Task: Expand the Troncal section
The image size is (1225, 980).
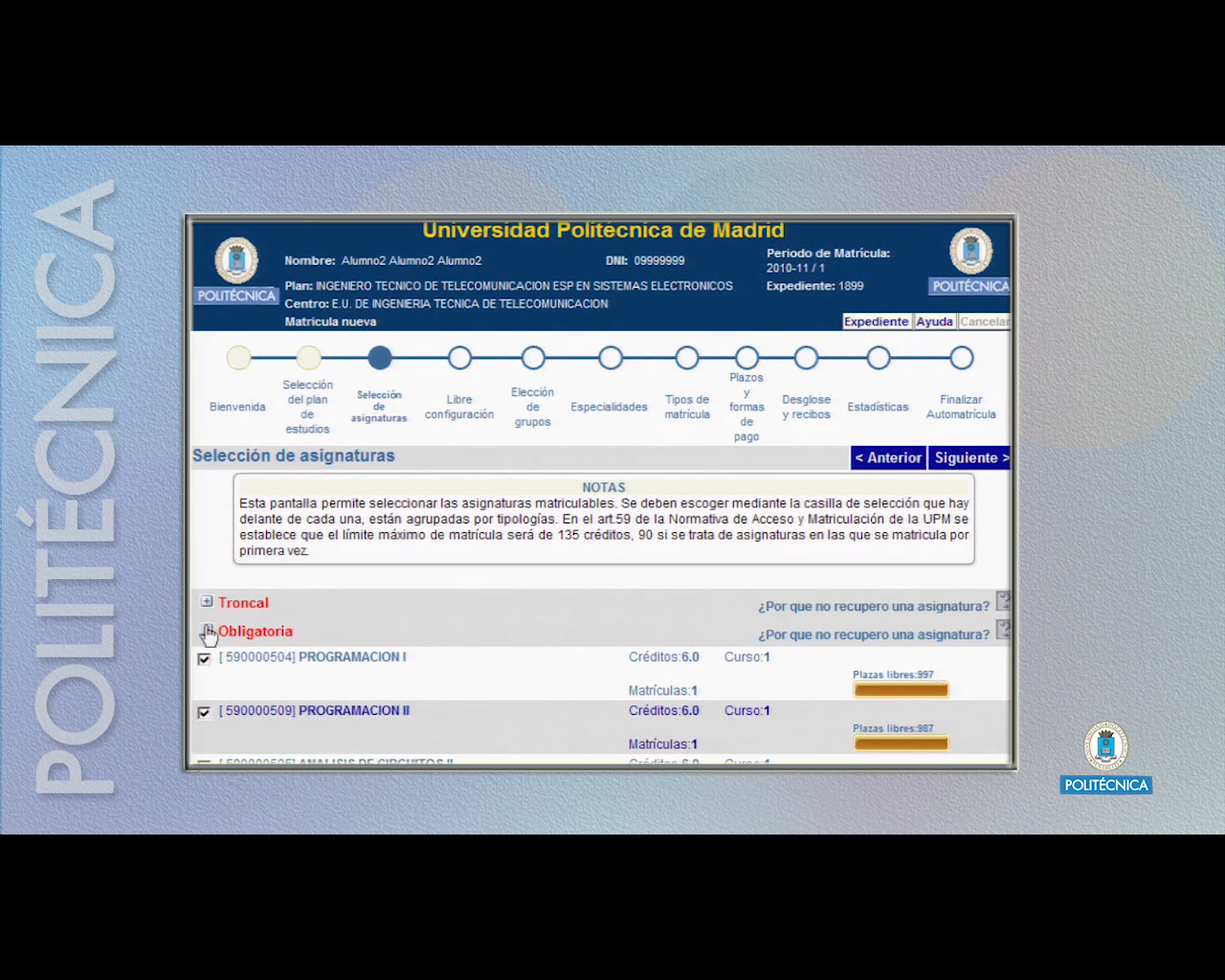Action: click(x=207, y=602)
